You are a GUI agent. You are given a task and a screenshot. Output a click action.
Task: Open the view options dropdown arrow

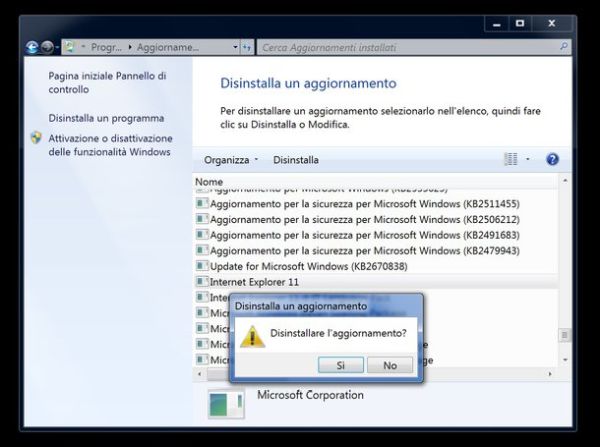[528, 159]
